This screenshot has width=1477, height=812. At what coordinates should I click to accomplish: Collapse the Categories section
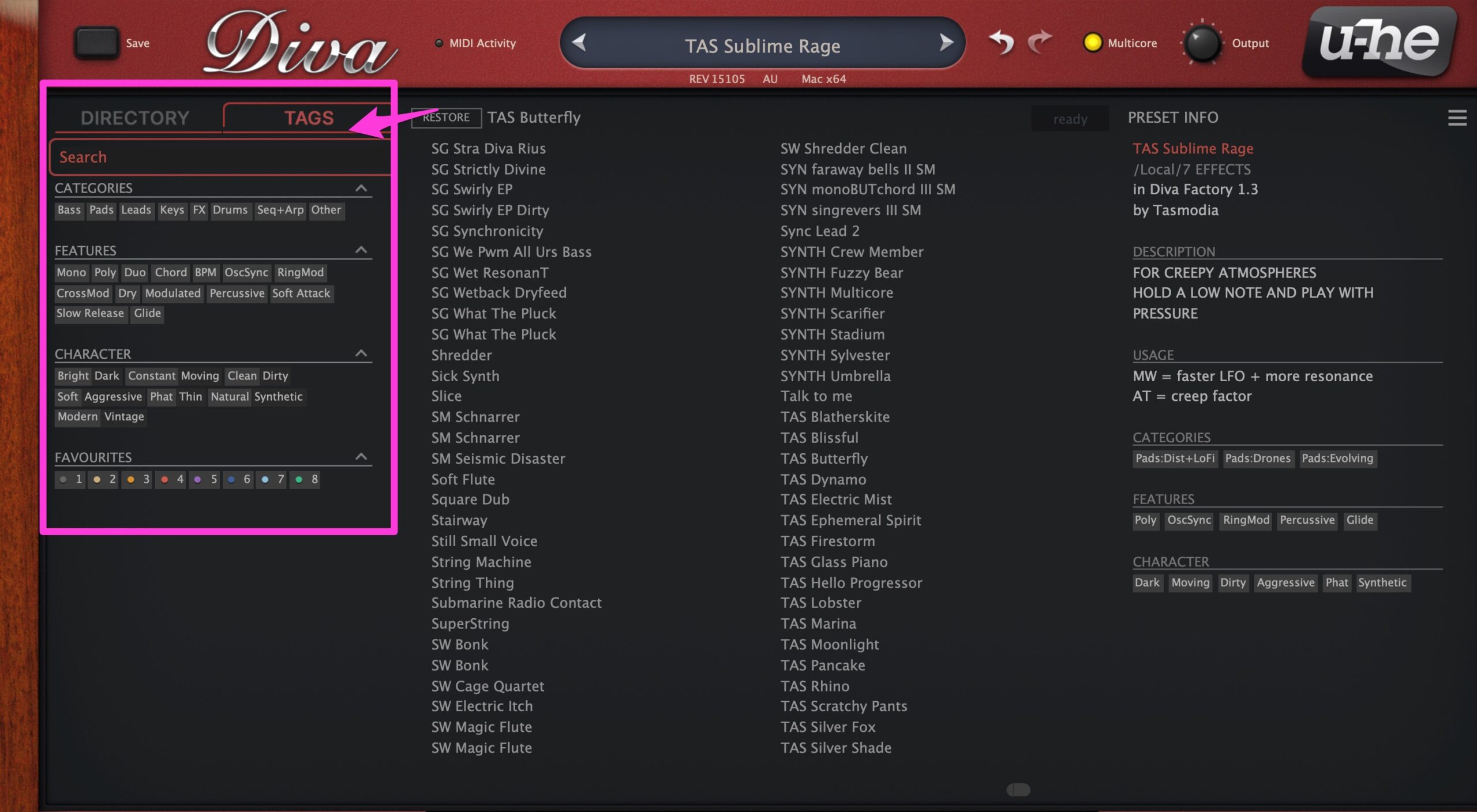tap(361, 188)
